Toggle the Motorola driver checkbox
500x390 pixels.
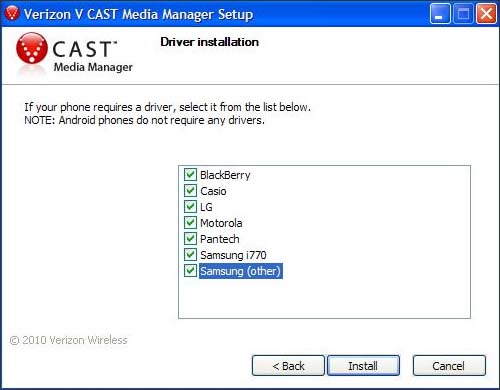coord(190,222)
